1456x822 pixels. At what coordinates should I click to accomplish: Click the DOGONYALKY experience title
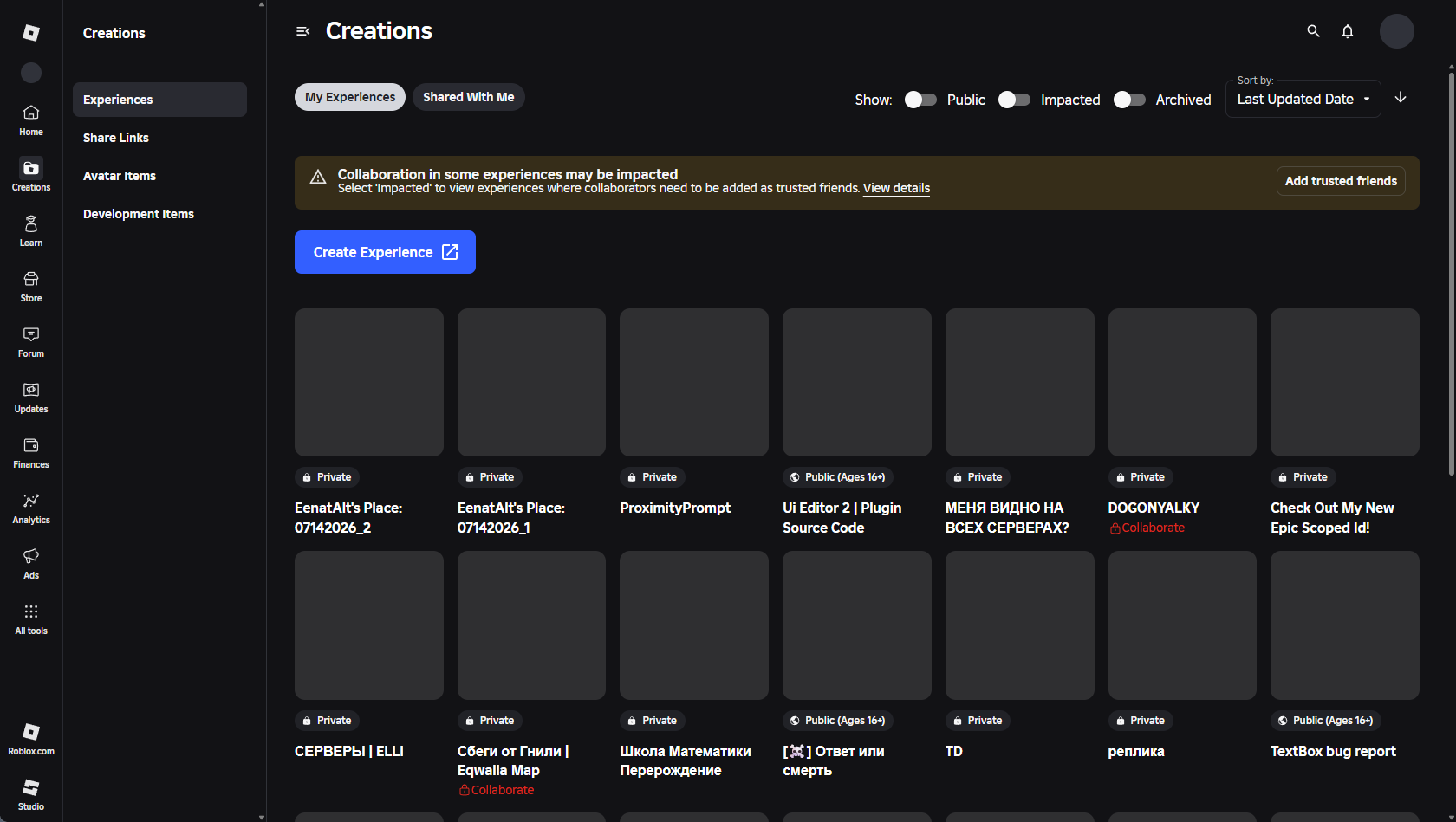1154,508
